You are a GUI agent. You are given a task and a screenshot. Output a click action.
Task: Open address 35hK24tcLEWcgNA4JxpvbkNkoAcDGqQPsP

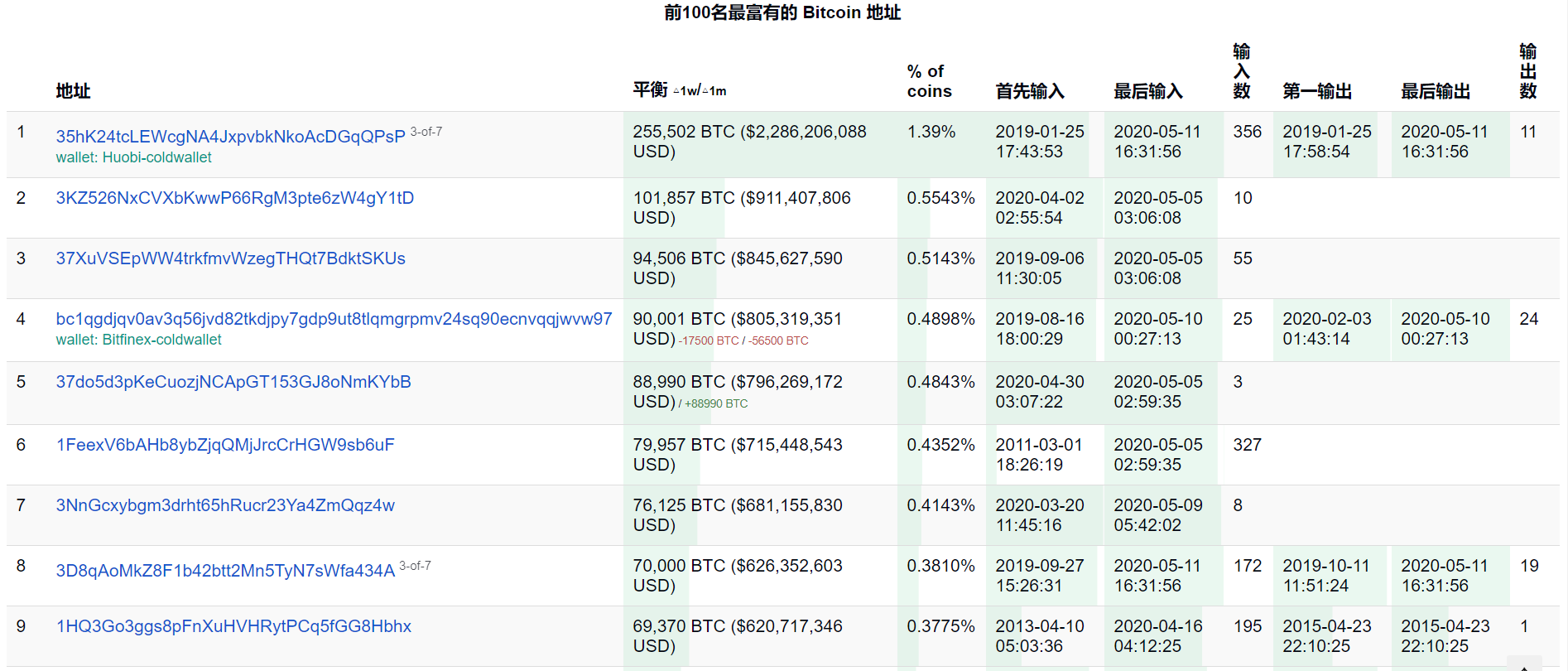click(x=230, y=137)
